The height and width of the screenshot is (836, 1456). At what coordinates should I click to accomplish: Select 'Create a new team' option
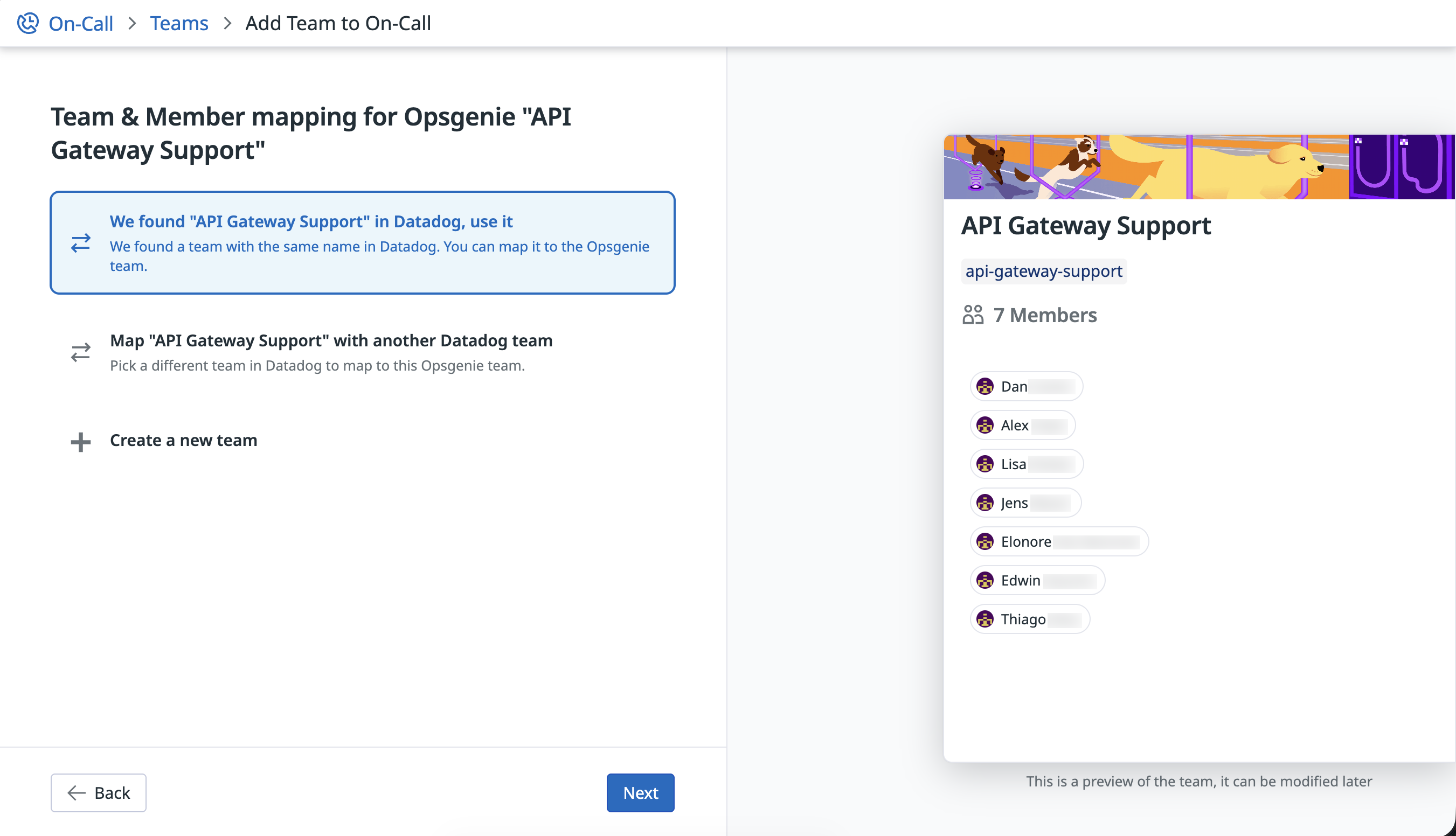183,441
